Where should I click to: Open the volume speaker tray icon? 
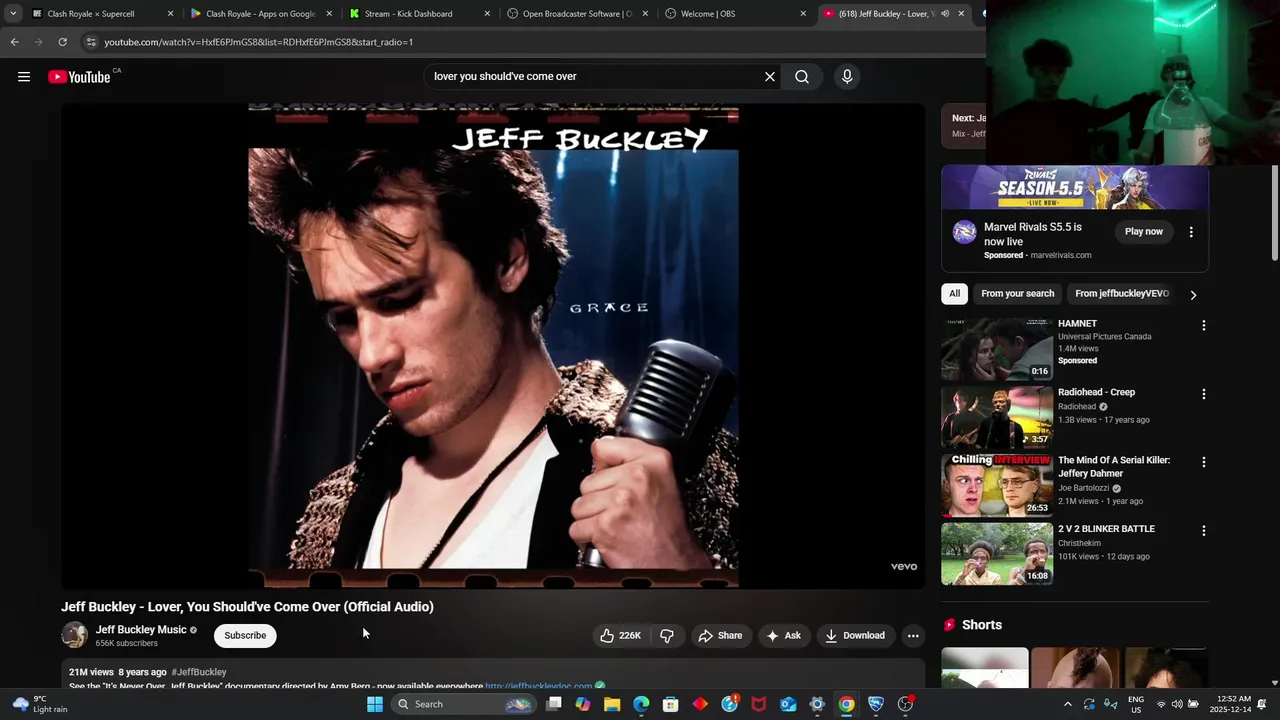pos(1177,704)
